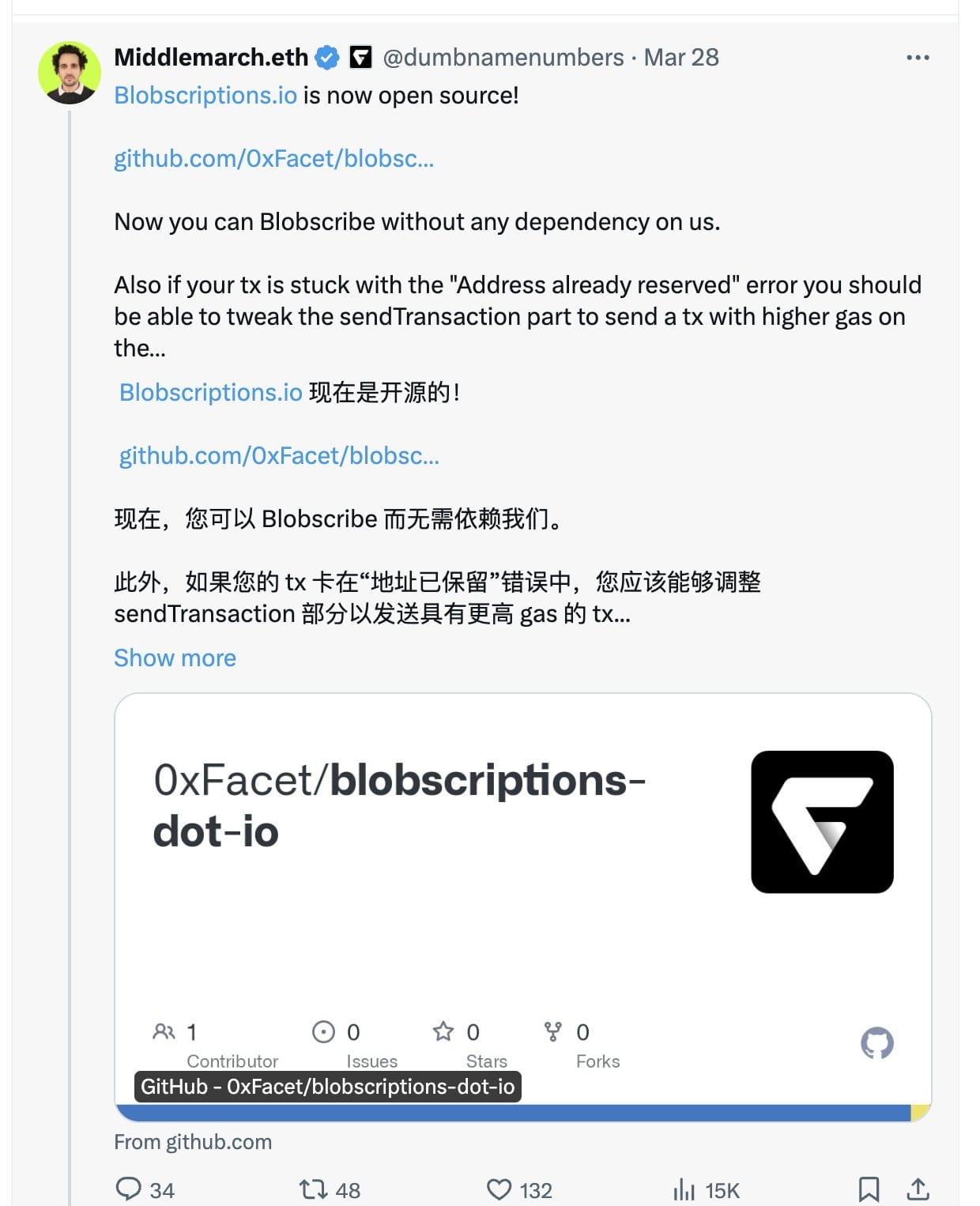Open view analytics bar chart icon
The image size is (980, 1206).
click(x=684, y=1189)
